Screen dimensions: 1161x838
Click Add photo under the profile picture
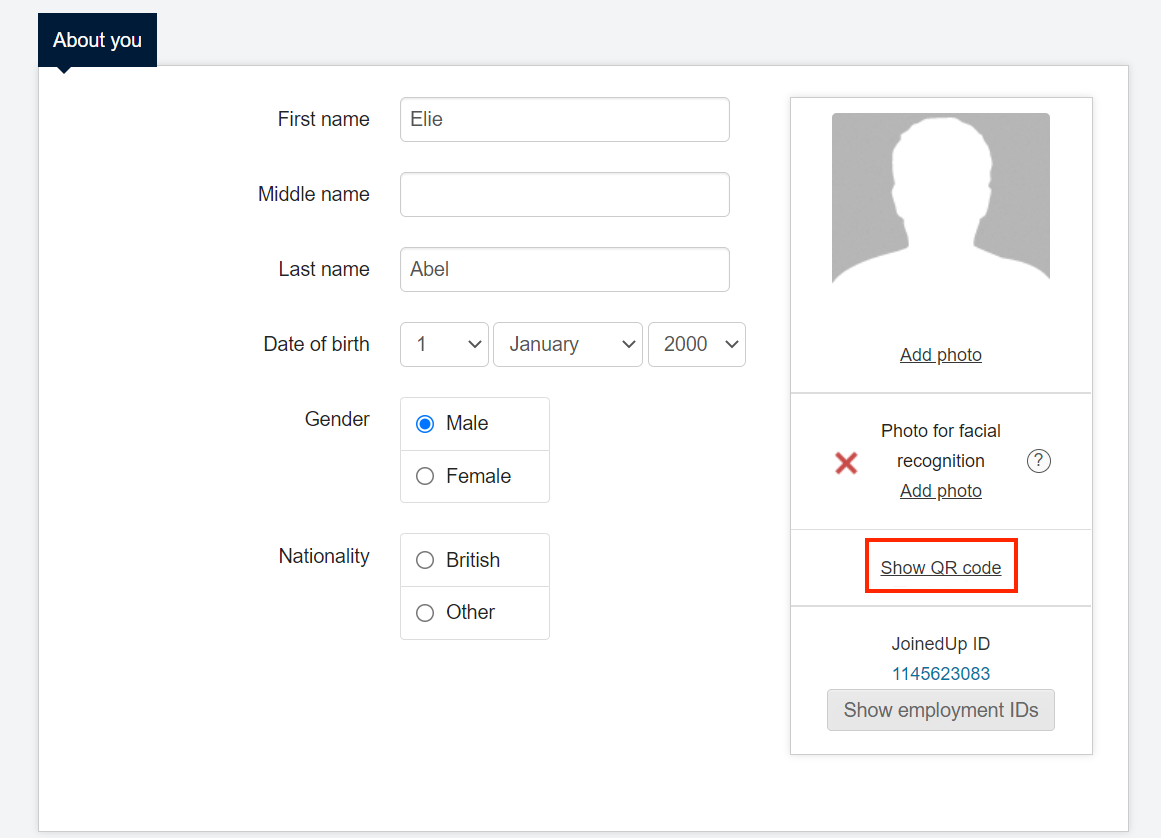tap(940, 355)
